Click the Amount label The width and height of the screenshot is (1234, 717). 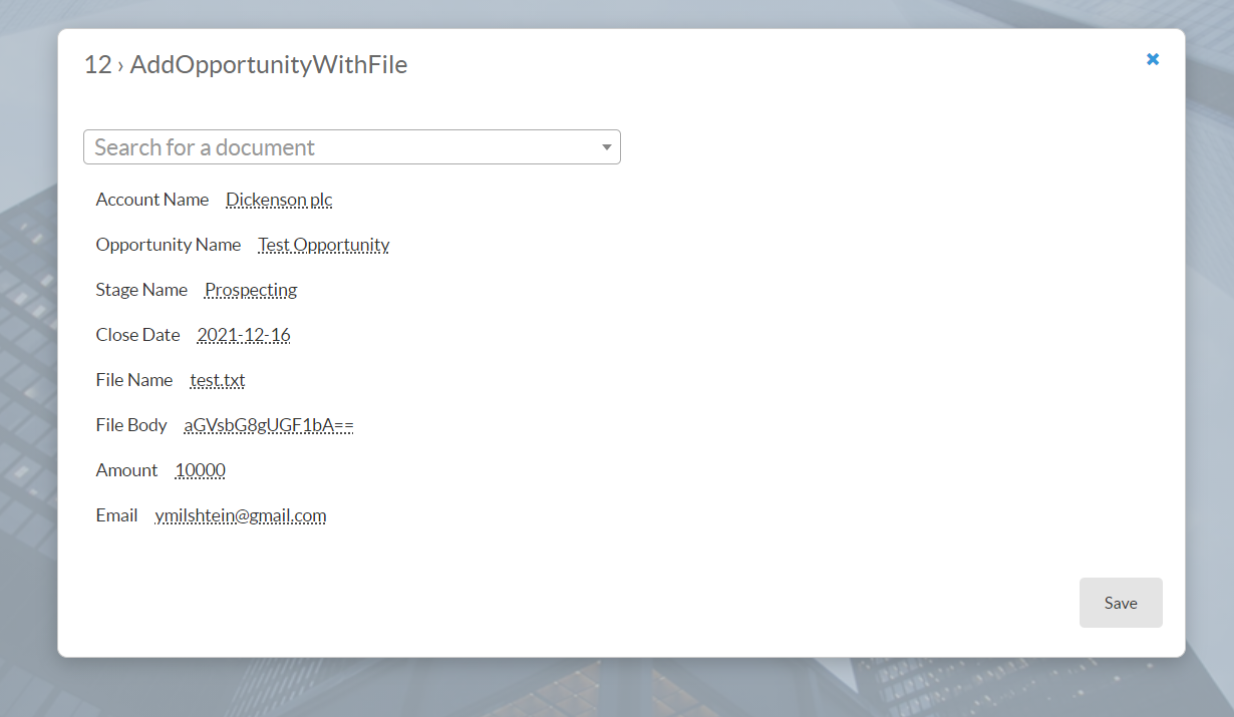point(126,470)
